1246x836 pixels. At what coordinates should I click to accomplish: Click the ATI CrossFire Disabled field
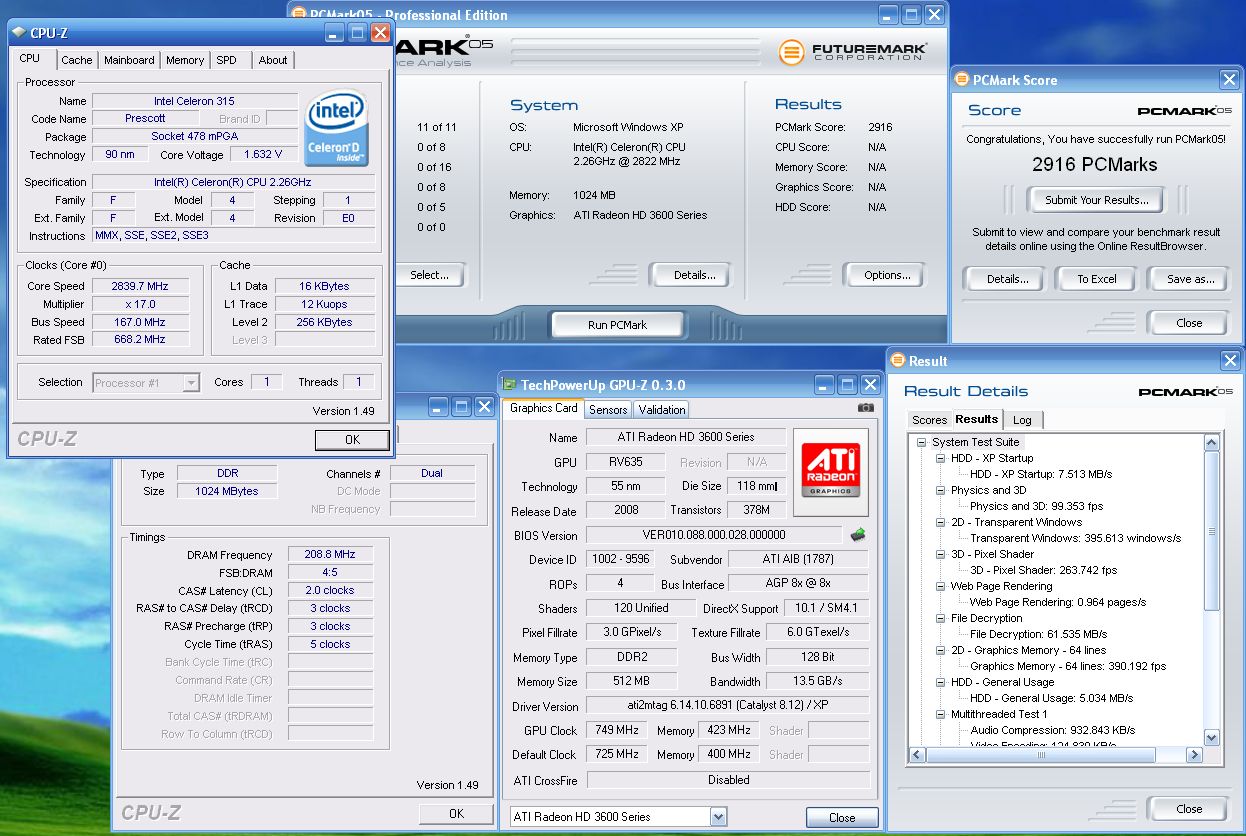[728, 780]
